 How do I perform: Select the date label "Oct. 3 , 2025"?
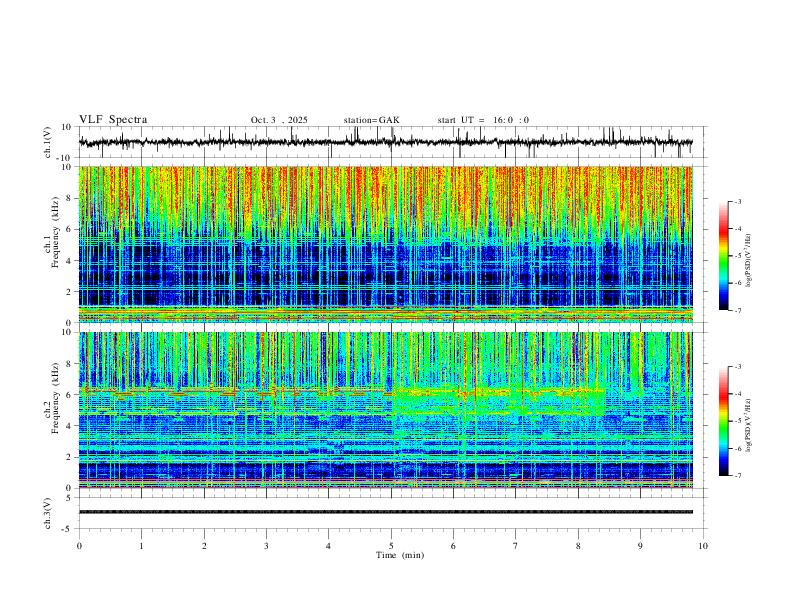279,120
